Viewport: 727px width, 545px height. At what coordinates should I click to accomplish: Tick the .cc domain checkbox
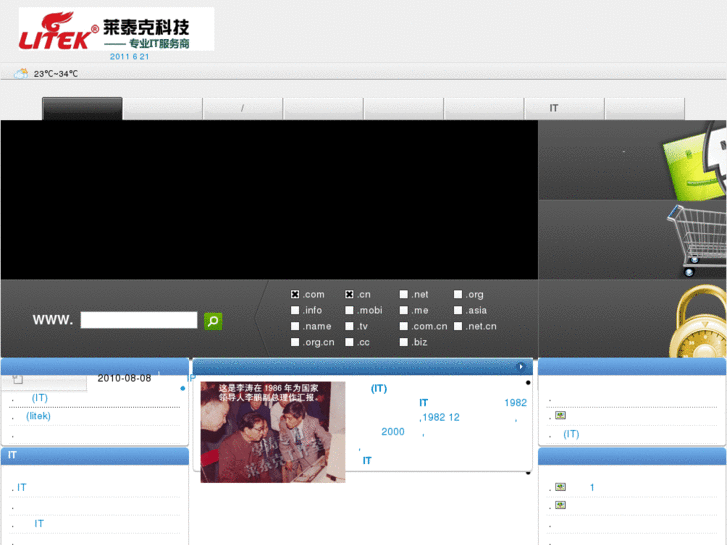coord(349,342)
